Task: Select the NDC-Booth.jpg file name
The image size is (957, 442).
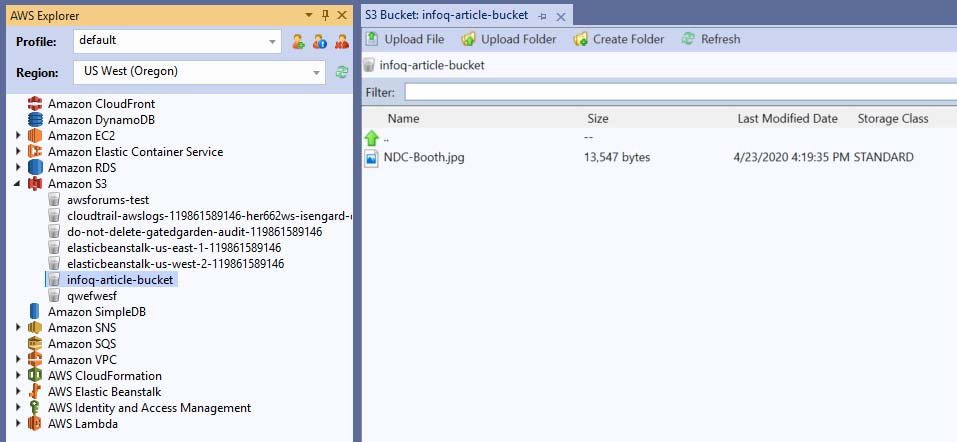Action: click(424, 158)
